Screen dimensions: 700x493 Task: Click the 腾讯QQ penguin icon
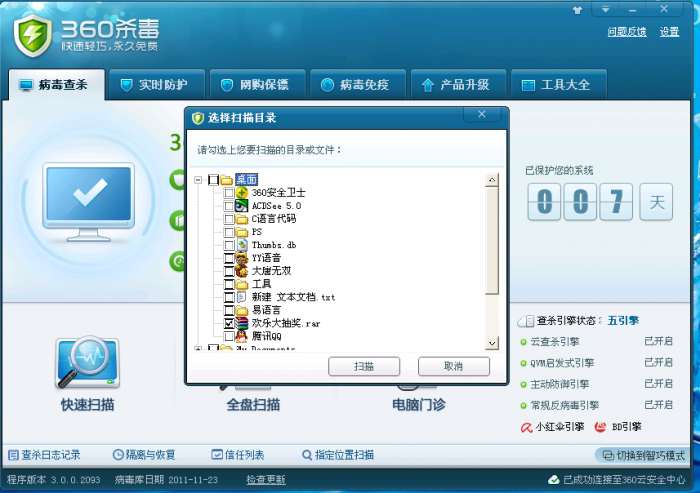click(242, 336)
